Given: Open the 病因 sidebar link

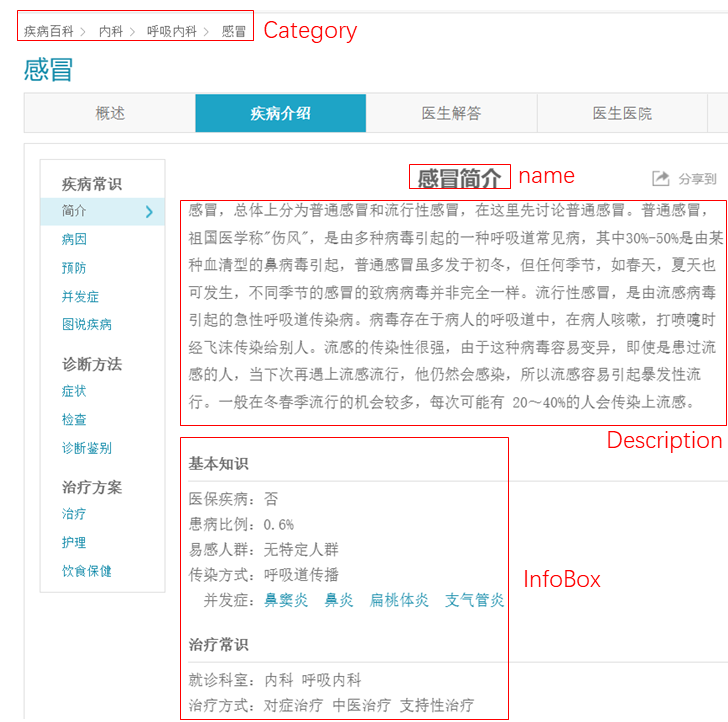Looking at the screenshot, I should click(74, 239).
